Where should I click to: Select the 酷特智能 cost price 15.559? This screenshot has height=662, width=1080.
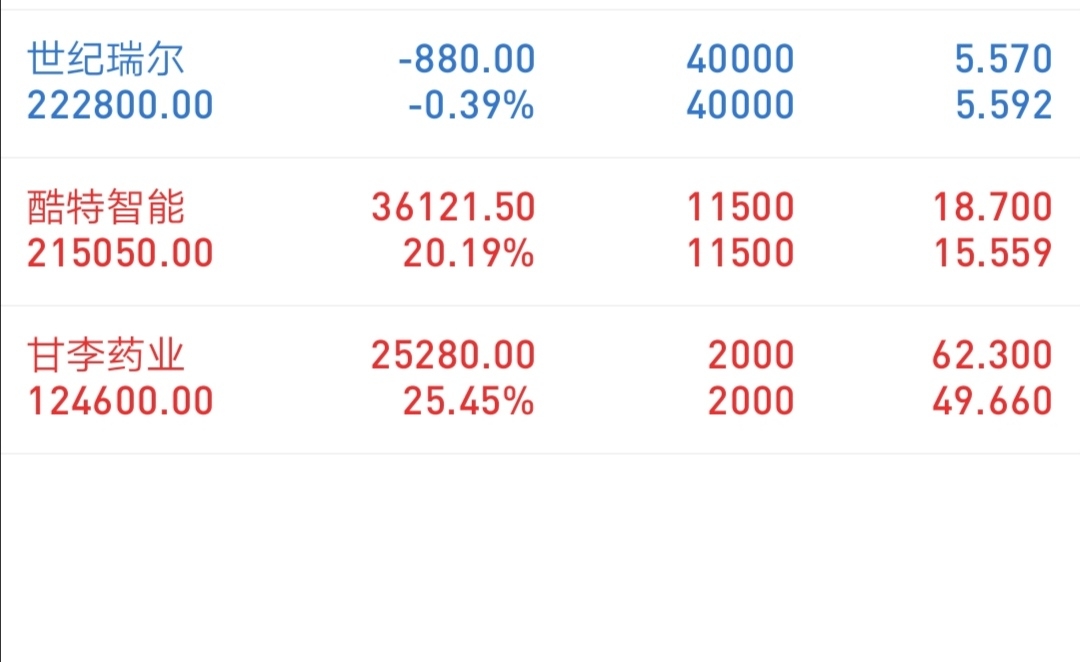tap(993, 254)
